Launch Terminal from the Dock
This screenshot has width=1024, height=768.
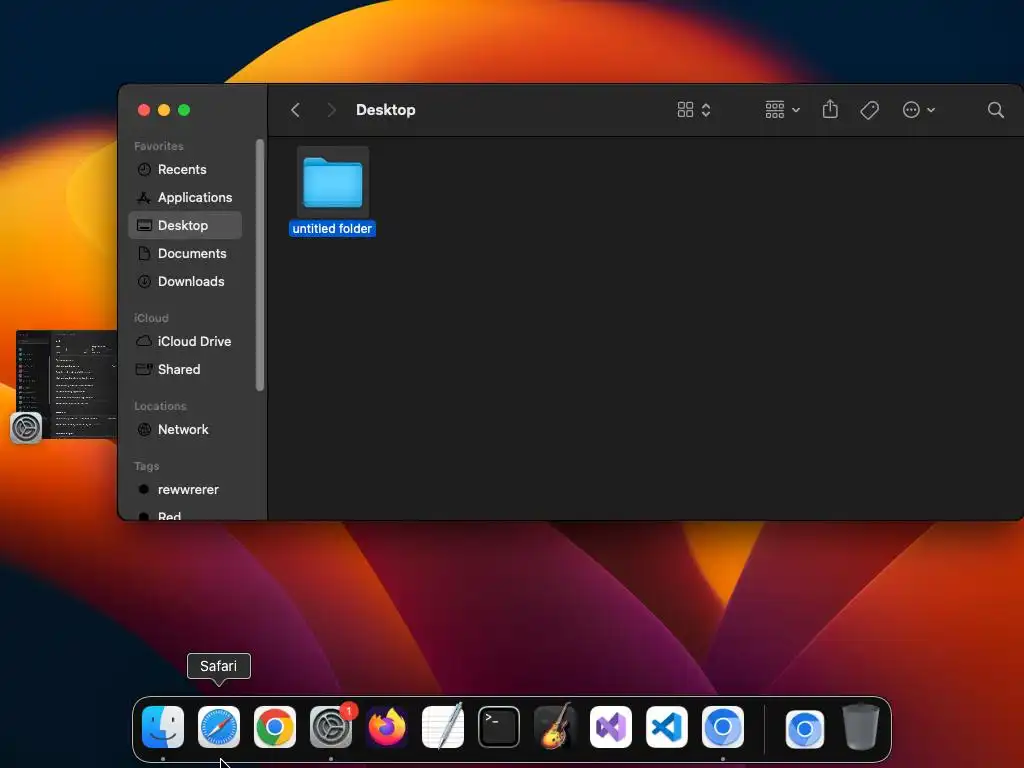point(499,727)
